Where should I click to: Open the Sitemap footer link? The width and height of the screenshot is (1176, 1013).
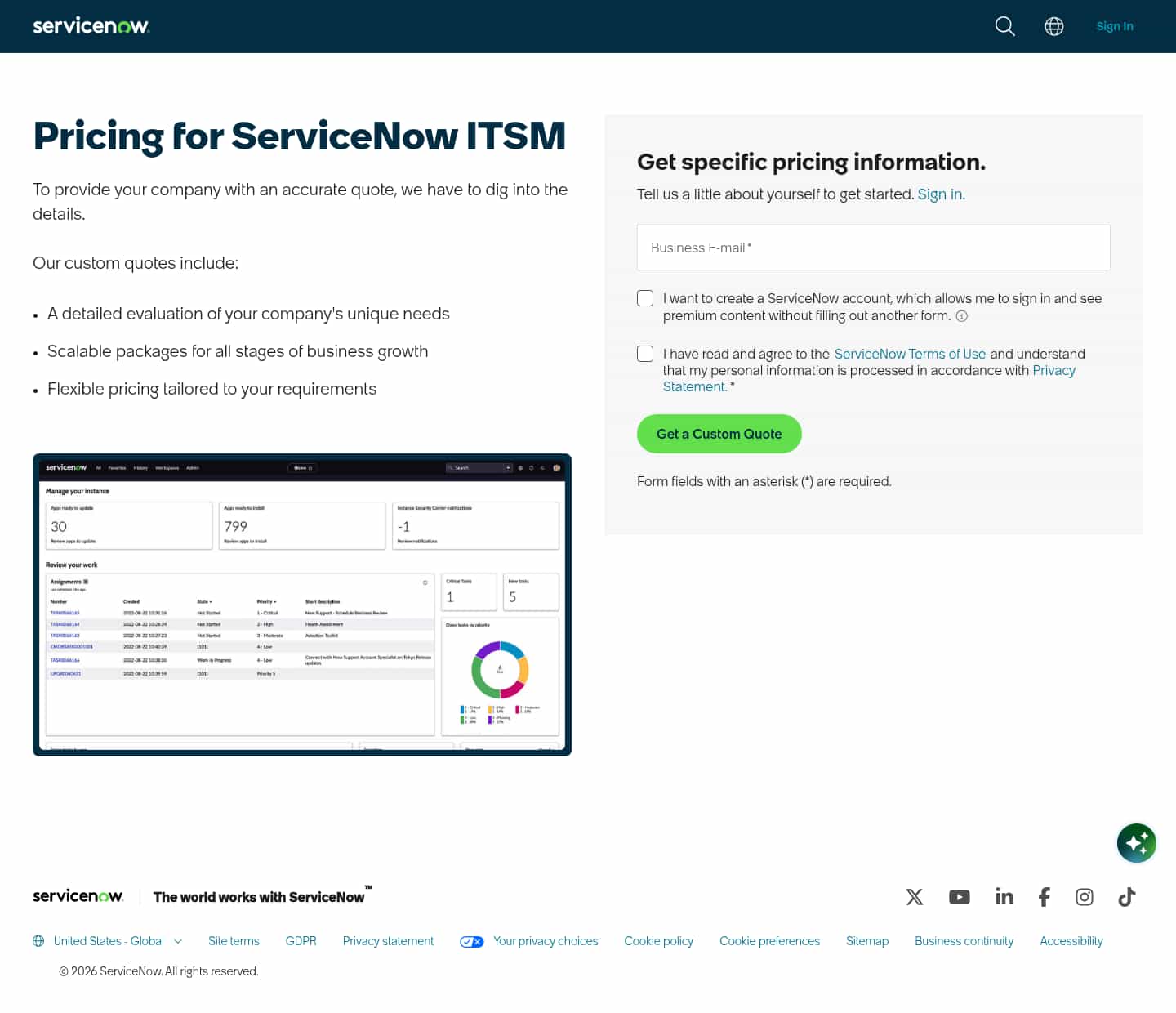coord(867,941)
